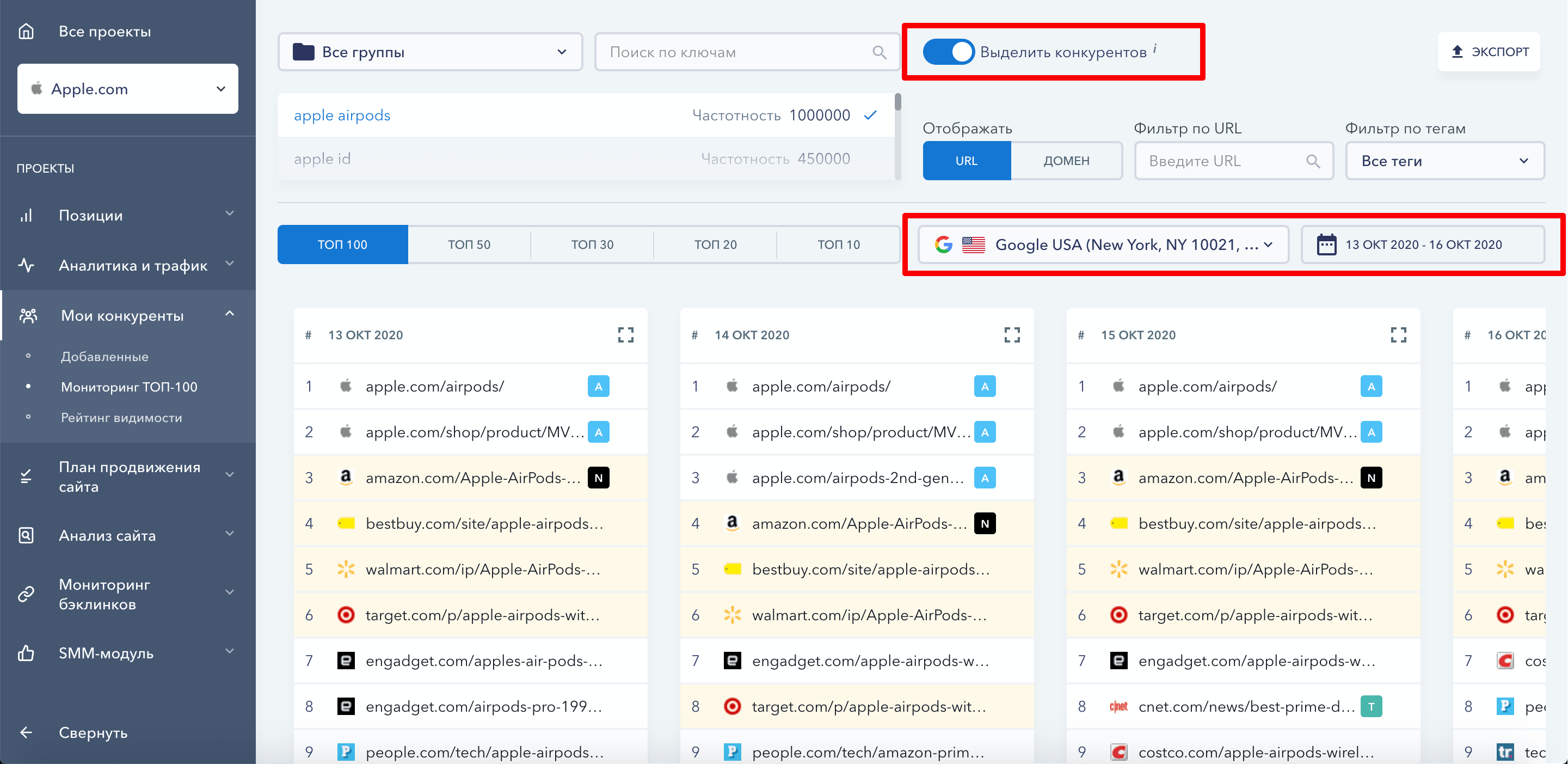Switch to the ТОП 50 tab
The height and width of the screenshot is (764, 1568).
tap(469, 245)
